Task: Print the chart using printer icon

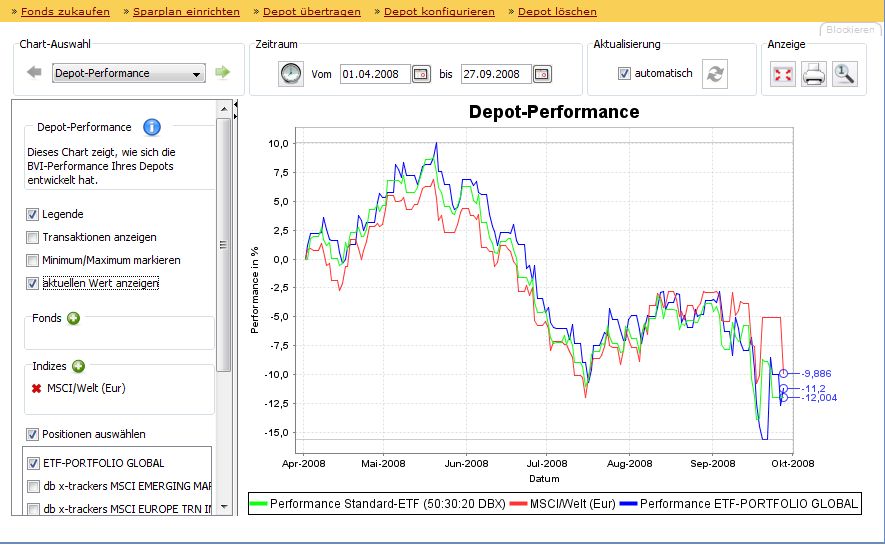Action: (814, 75)
